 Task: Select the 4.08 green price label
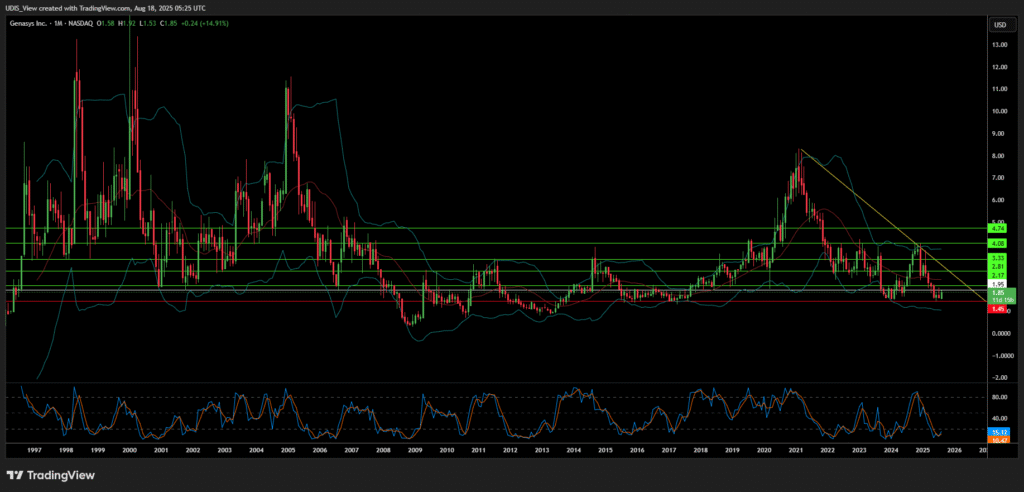(x=998, y=243)
